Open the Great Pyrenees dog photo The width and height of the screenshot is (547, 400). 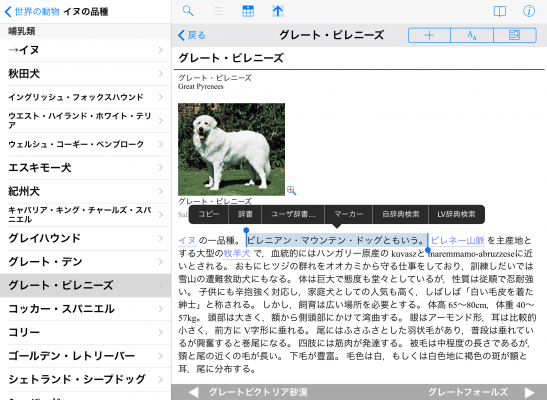231,149
